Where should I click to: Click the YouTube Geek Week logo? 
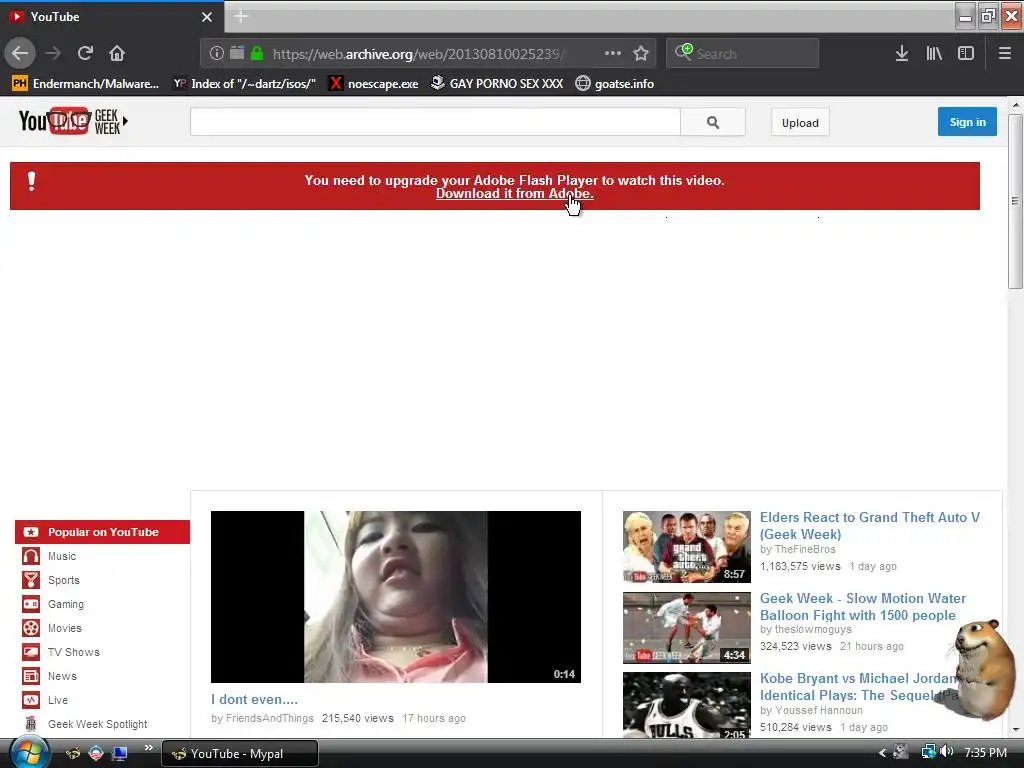[x=69, y=121]
